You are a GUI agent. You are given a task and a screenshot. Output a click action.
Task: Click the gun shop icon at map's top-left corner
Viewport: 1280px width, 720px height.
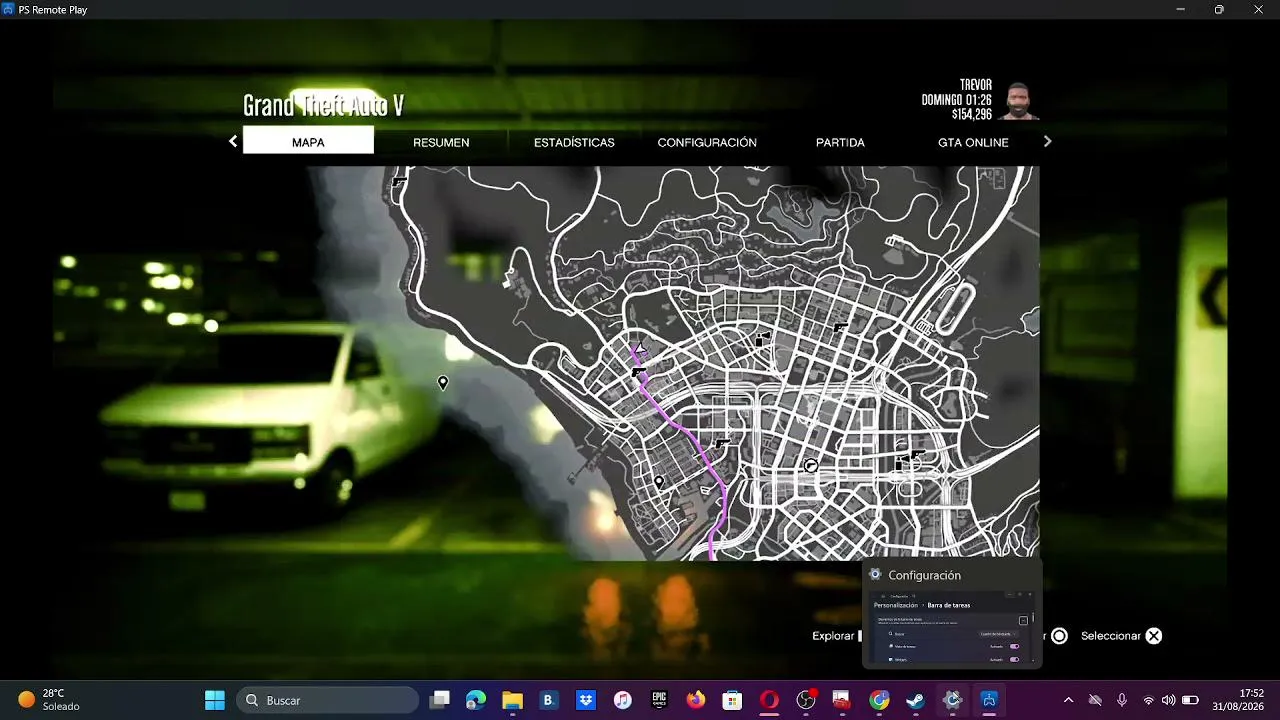(x=400, y=181)
